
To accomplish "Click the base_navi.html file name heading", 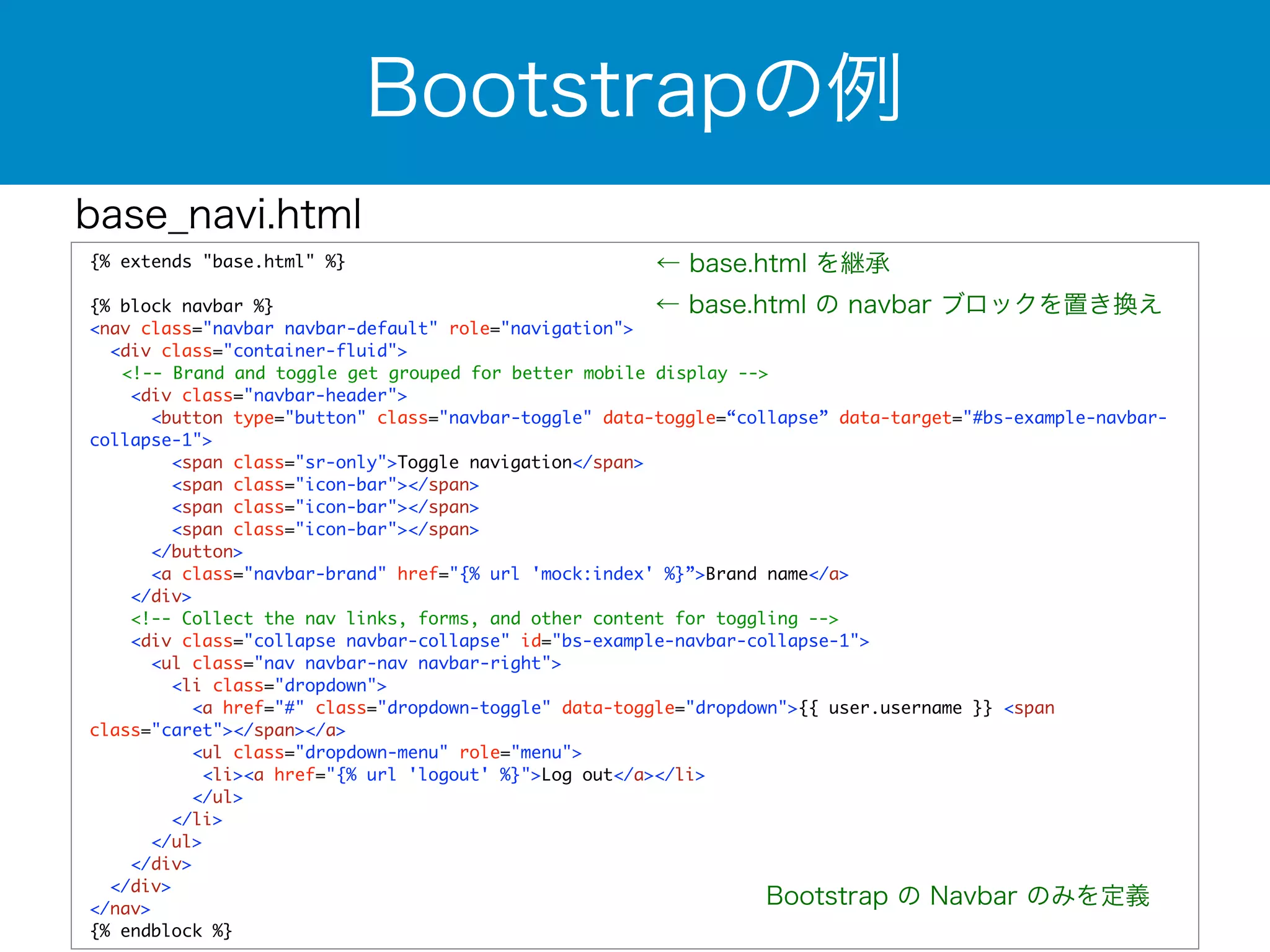I will 218,215.
